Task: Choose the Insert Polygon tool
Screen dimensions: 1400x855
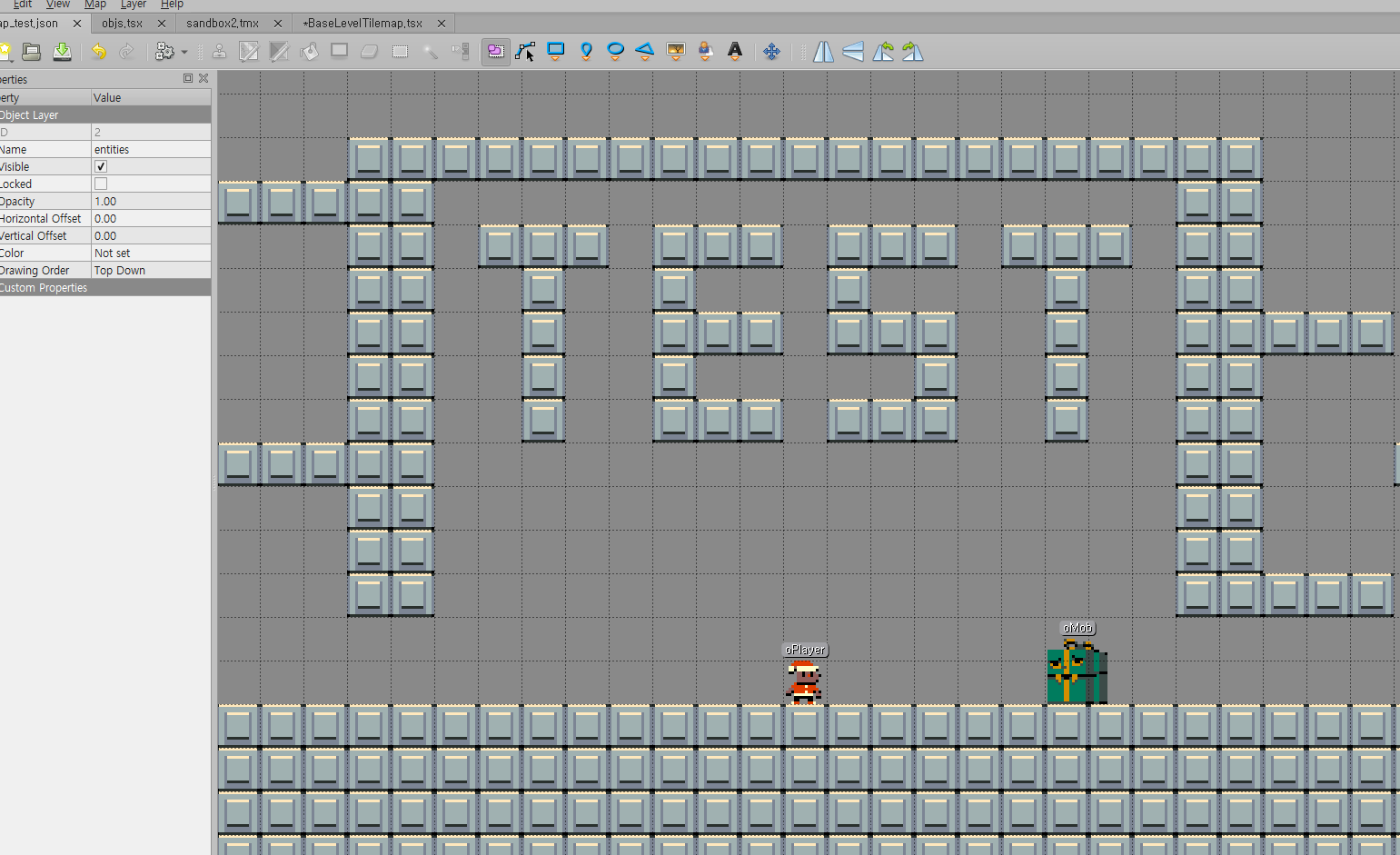Action: (x=645, y=52)
